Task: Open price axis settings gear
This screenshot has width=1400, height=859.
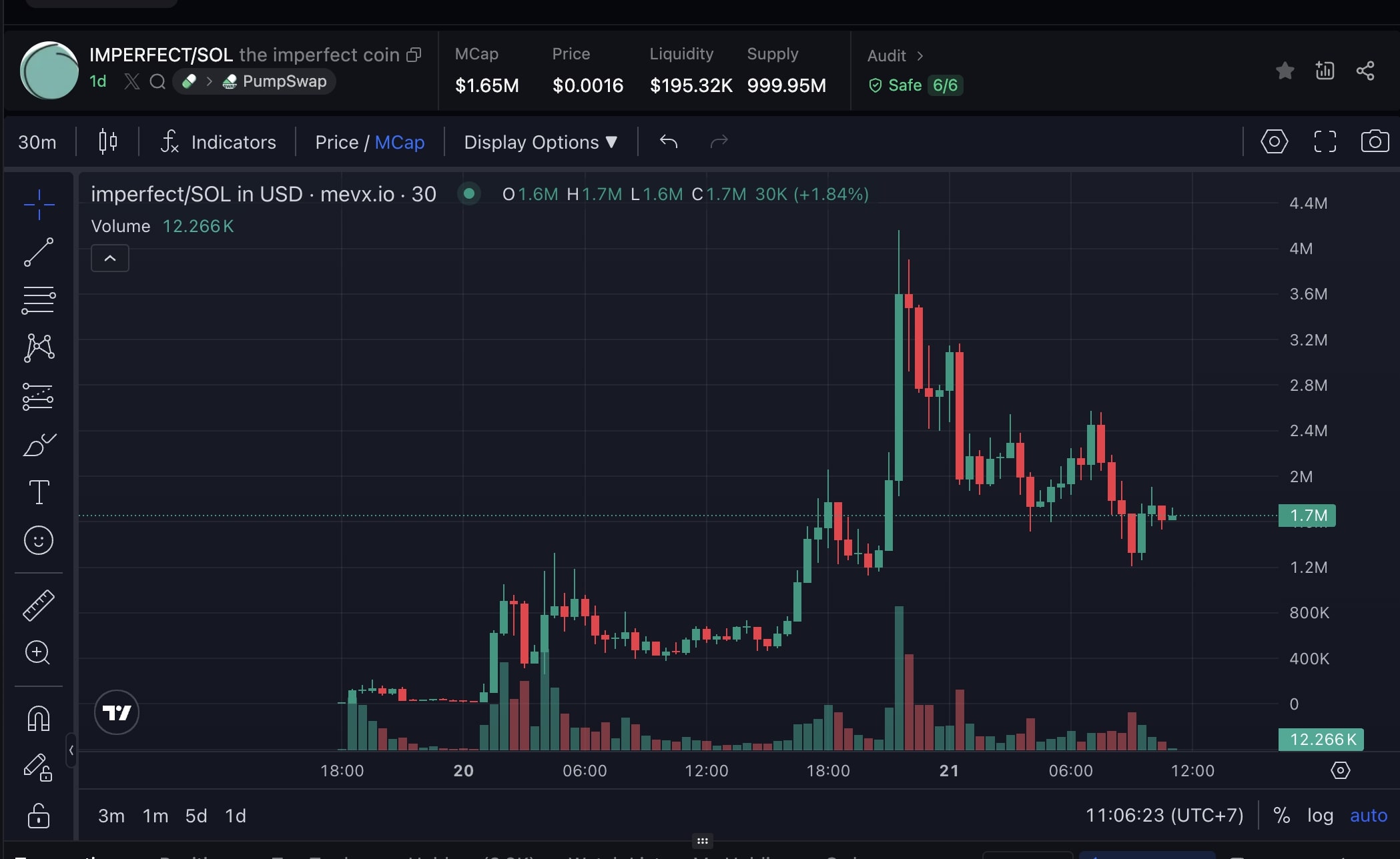Action: (1340, 770)
